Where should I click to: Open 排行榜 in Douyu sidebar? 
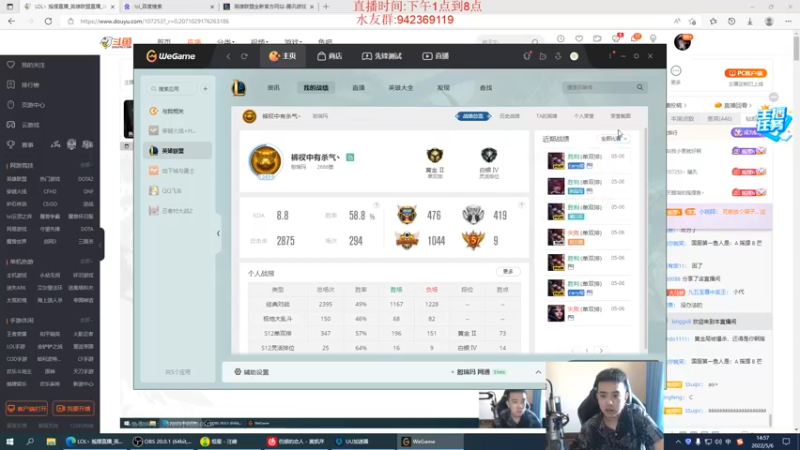[x=24, y=85]
